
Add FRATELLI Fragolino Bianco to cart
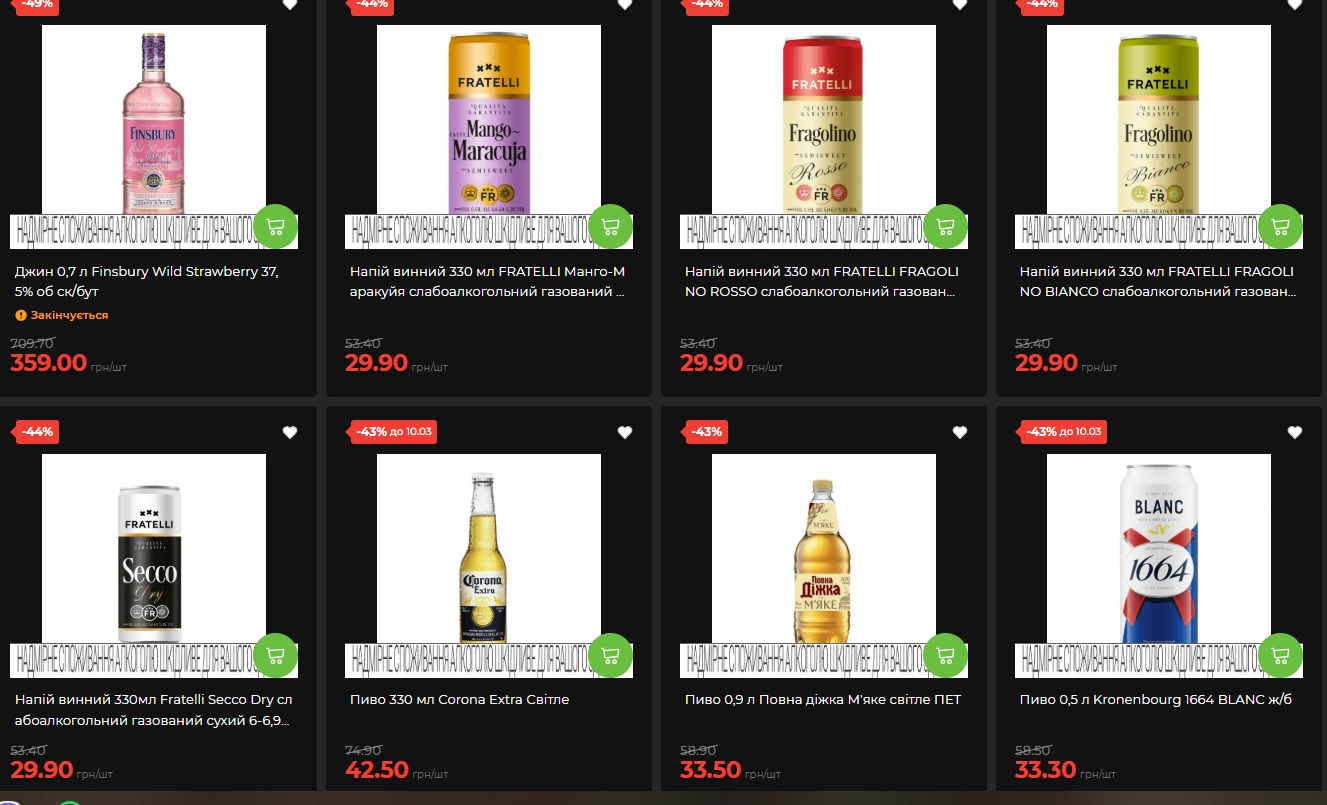point(1281,226)
